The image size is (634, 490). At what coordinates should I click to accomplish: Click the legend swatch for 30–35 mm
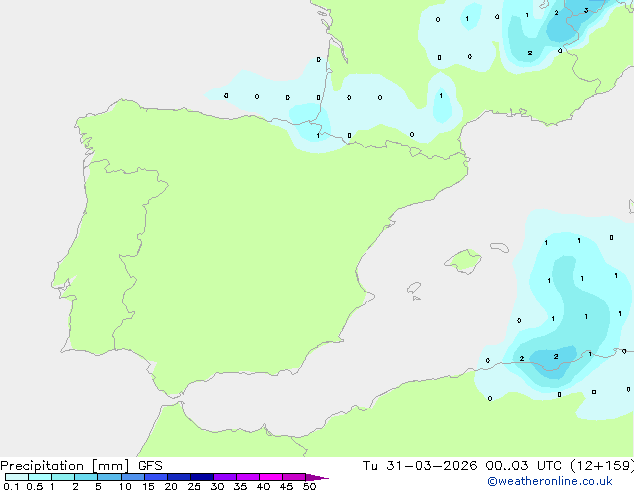(x=225, y=477)
